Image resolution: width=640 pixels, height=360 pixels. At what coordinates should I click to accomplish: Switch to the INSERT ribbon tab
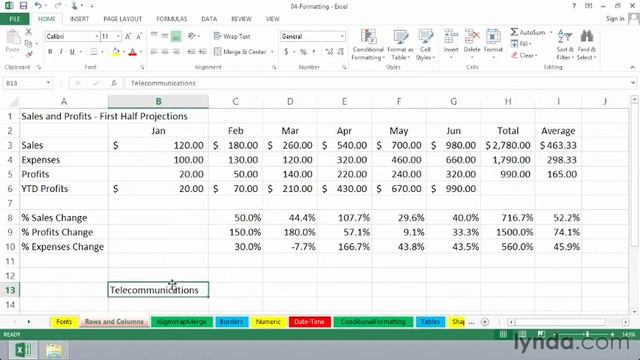tap(79, 19)
